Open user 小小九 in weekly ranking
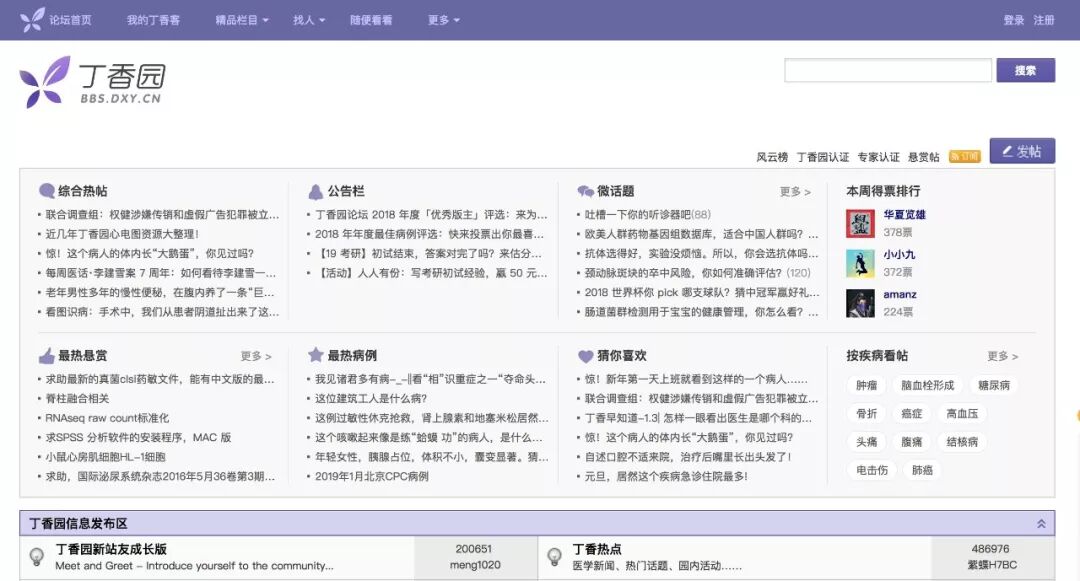 point(899,254)
